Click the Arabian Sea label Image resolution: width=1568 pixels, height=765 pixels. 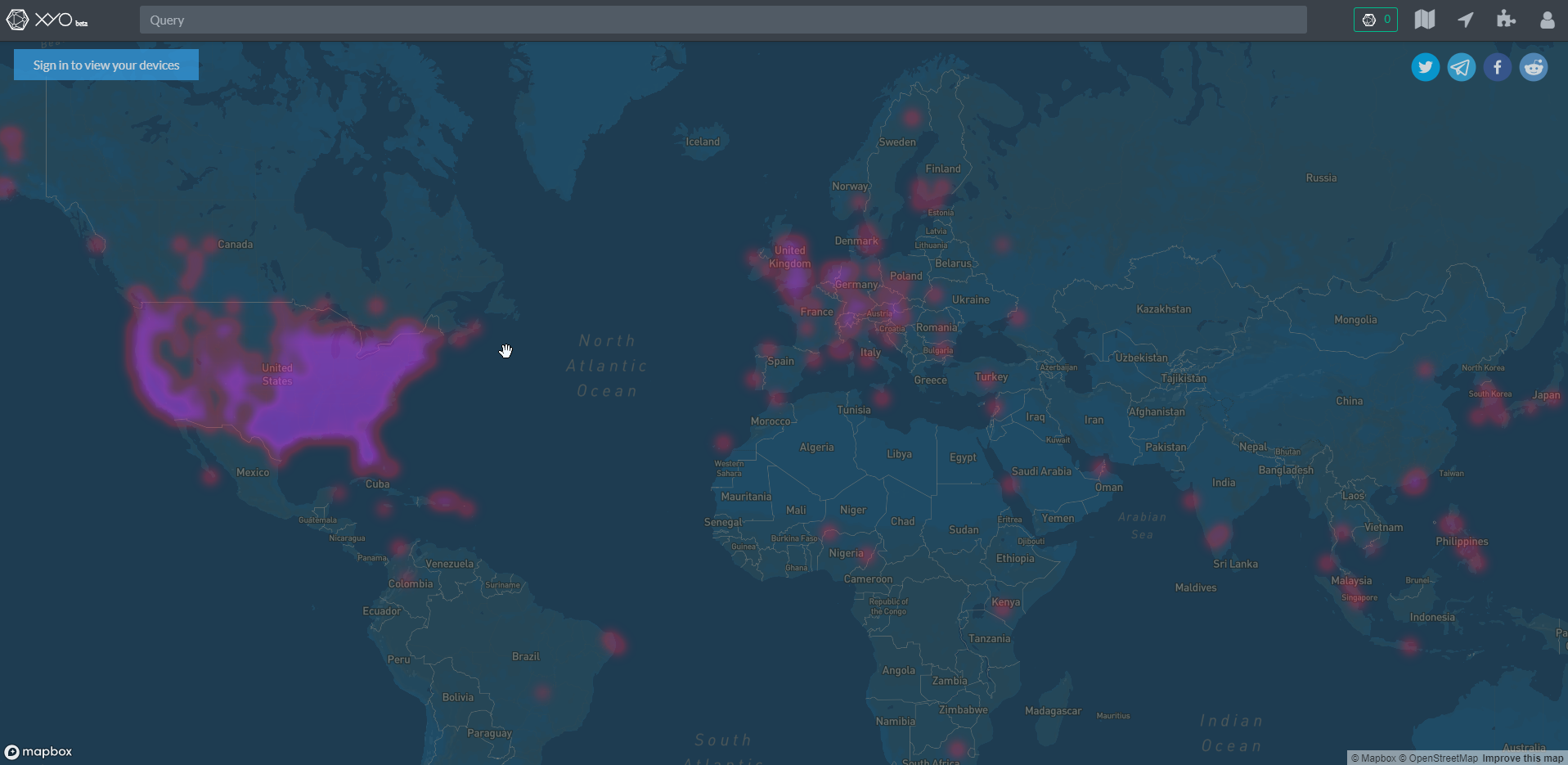pos(1143,526)
